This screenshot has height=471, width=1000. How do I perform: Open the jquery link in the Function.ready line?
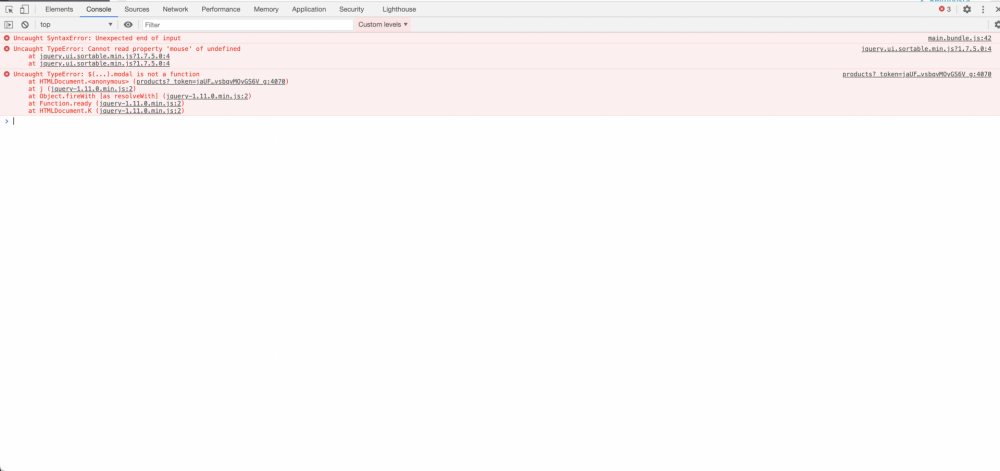coord(140,103)
